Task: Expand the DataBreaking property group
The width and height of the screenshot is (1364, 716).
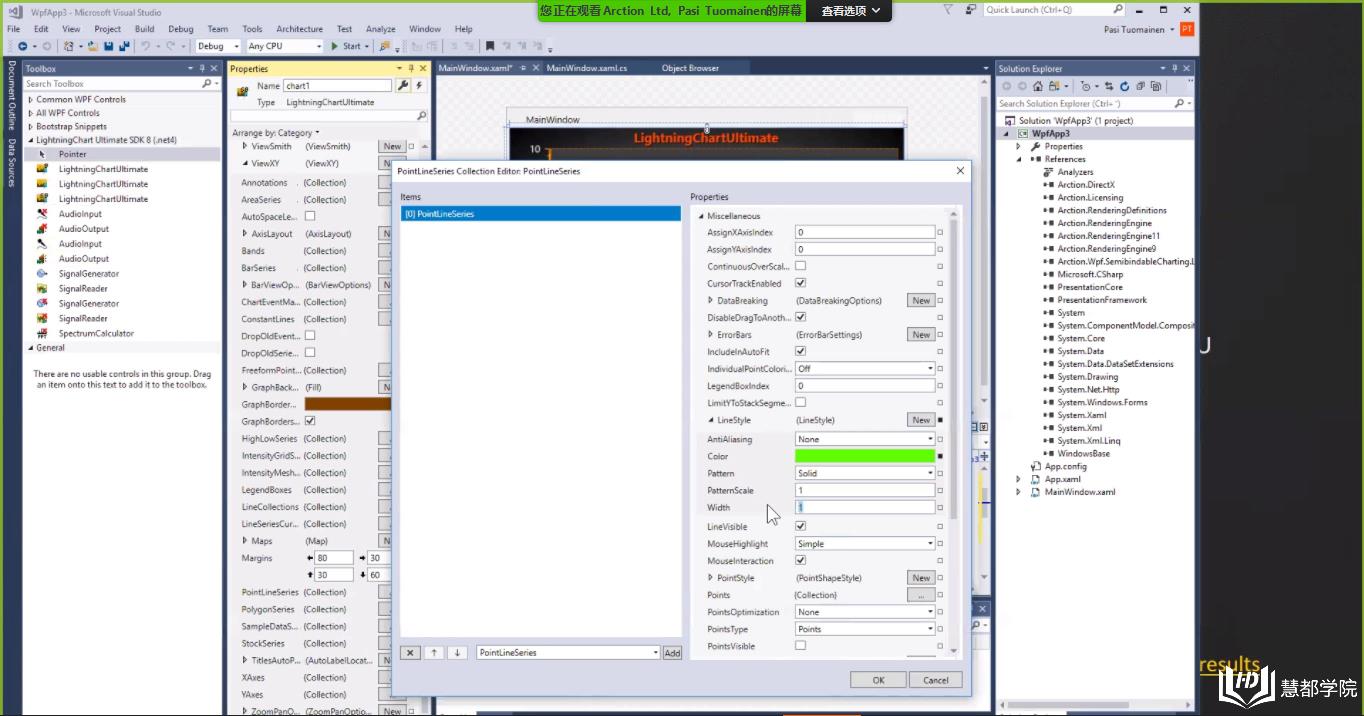Action: [711, 300]
